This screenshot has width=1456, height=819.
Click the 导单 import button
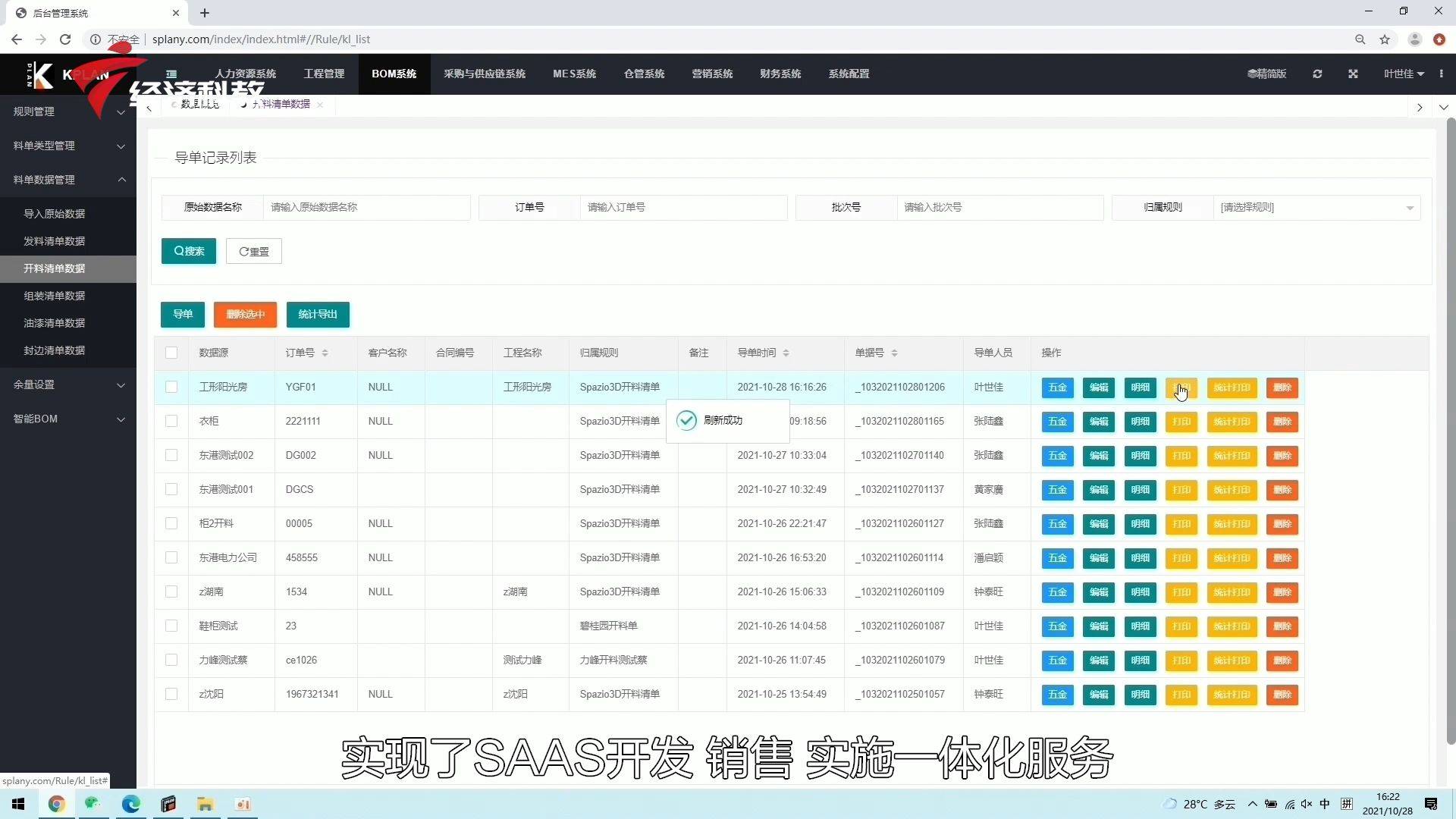click(183, 314)
